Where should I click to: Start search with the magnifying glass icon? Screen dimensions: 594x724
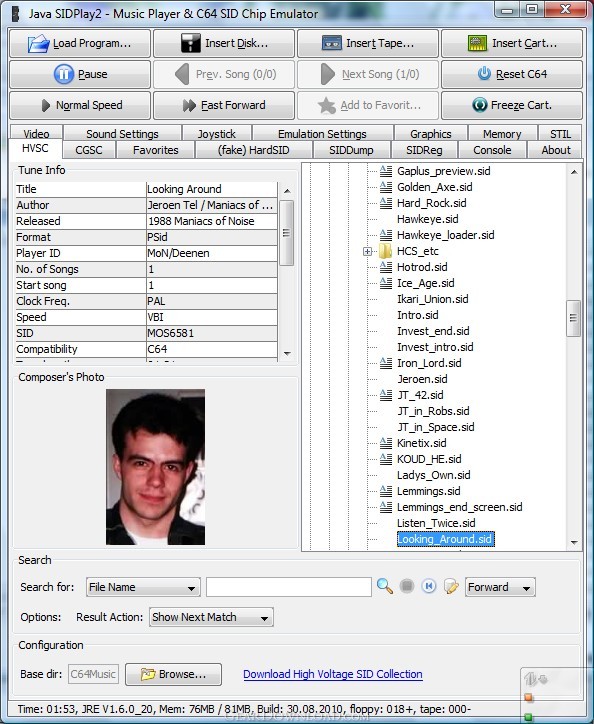coord(385,586)
